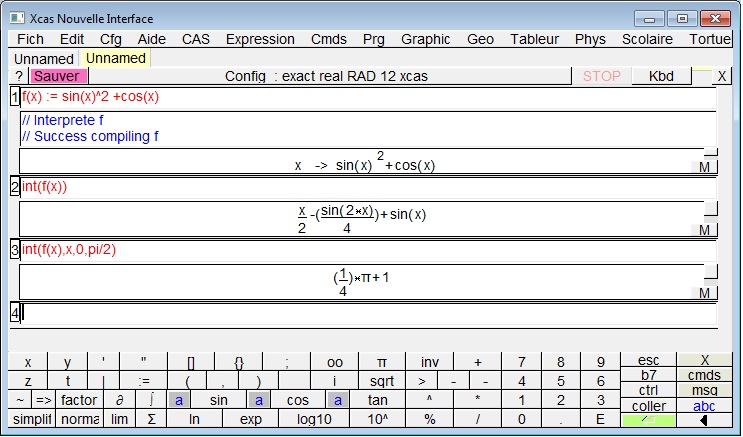Screen dimensions: 743x437
Task: Open the M menu for result 3
Action: pos(704,293)
